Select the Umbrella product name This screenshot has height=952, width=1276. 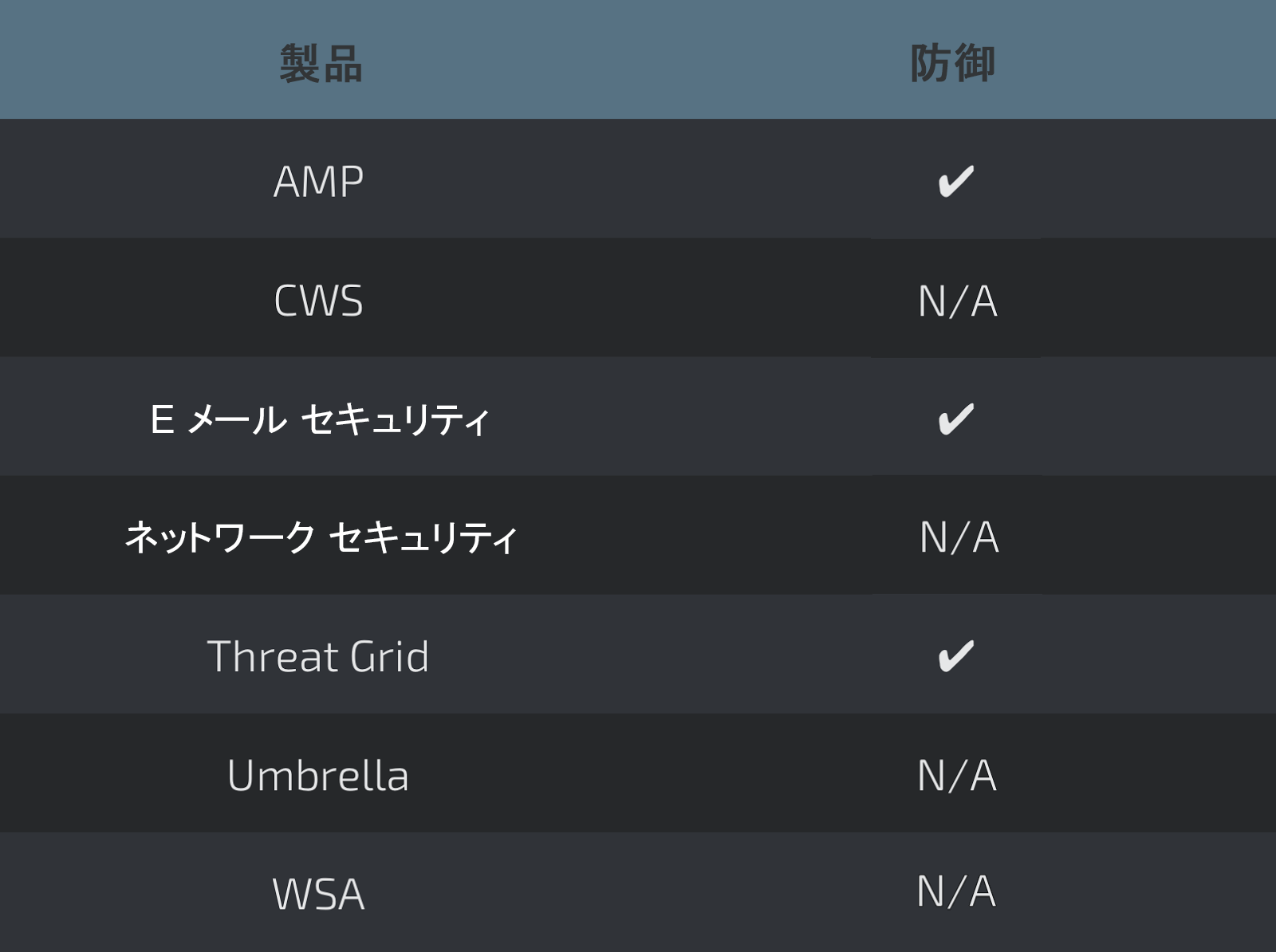pyautogui.click(x=318, y=775)
